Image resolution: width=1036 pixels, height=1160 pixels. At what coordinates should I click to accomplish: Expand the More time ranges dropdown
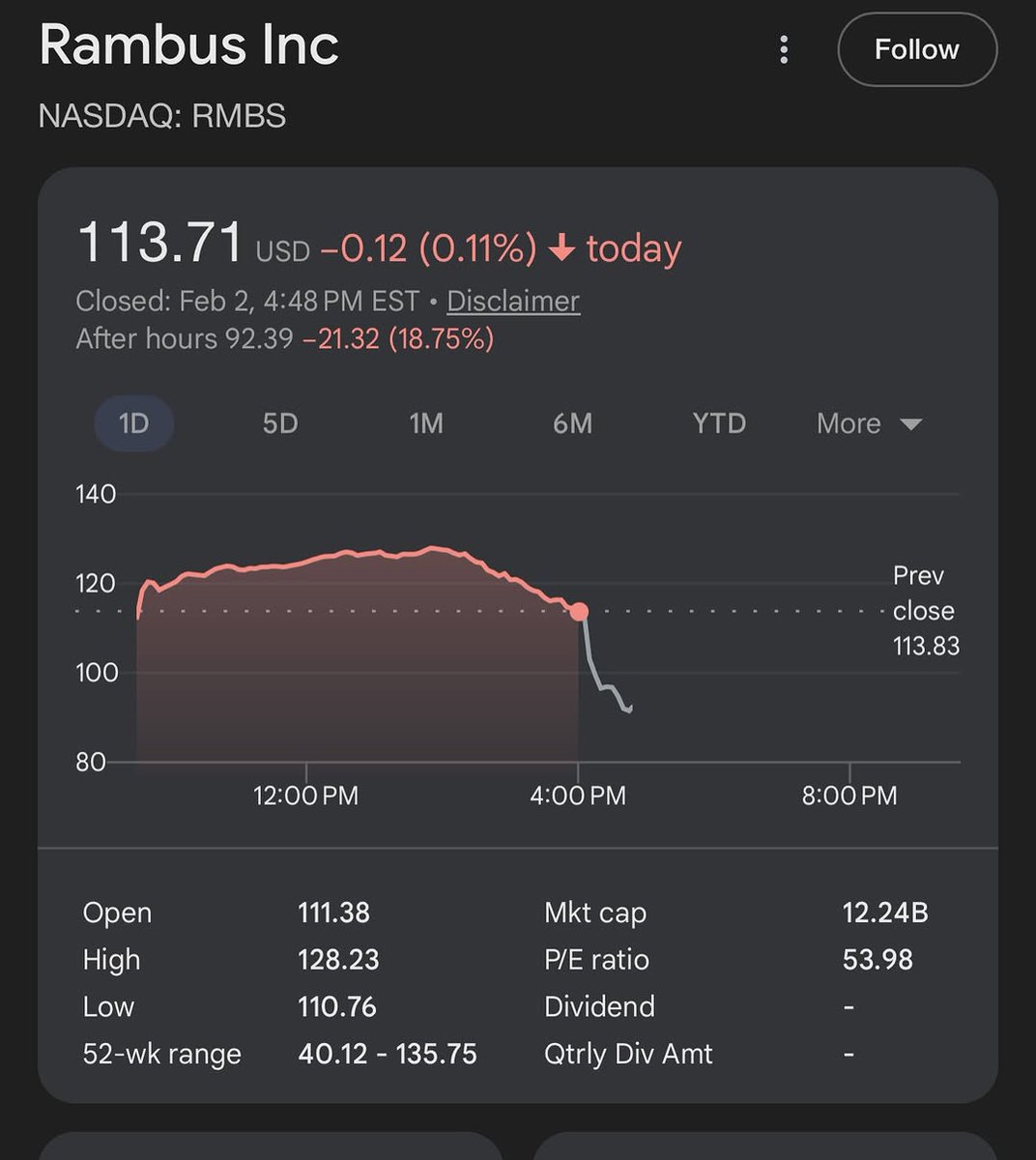pyautogui.click(x=869, y=423)
